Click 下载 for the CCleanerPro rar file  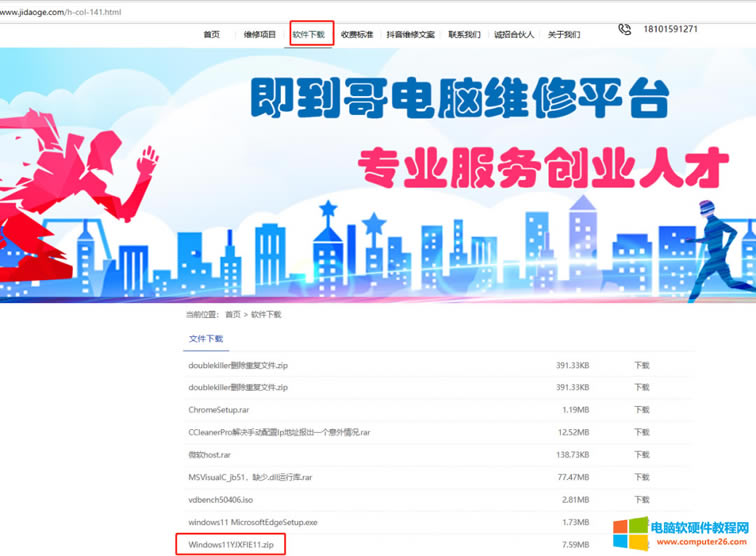click(641, 432)
